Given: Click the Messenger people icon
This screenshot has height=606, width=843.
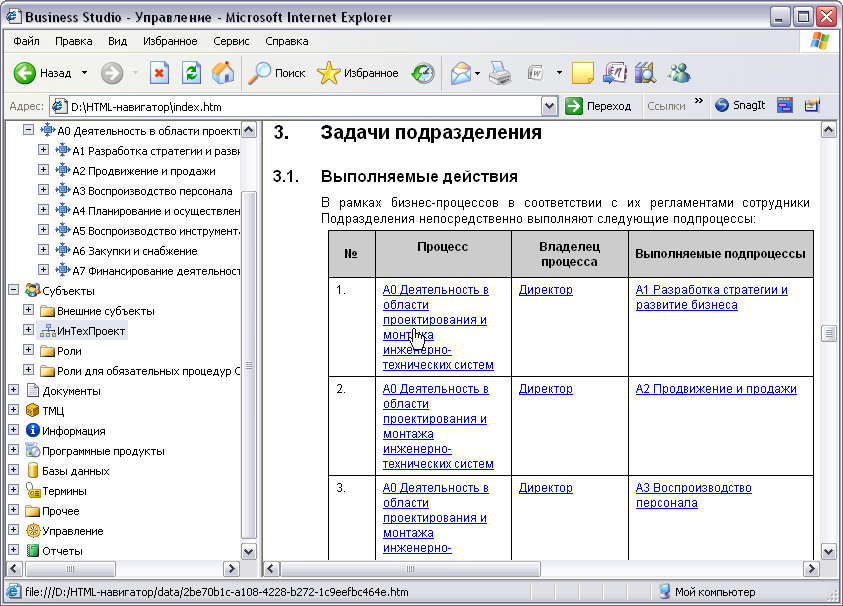Looking at the screenshot, I should coord(679,73).
